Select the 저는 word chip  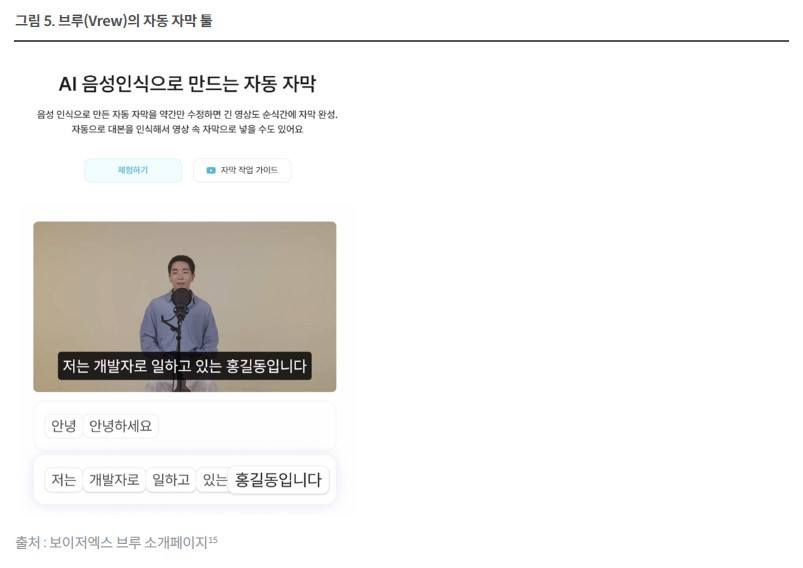tap(64, 480)
